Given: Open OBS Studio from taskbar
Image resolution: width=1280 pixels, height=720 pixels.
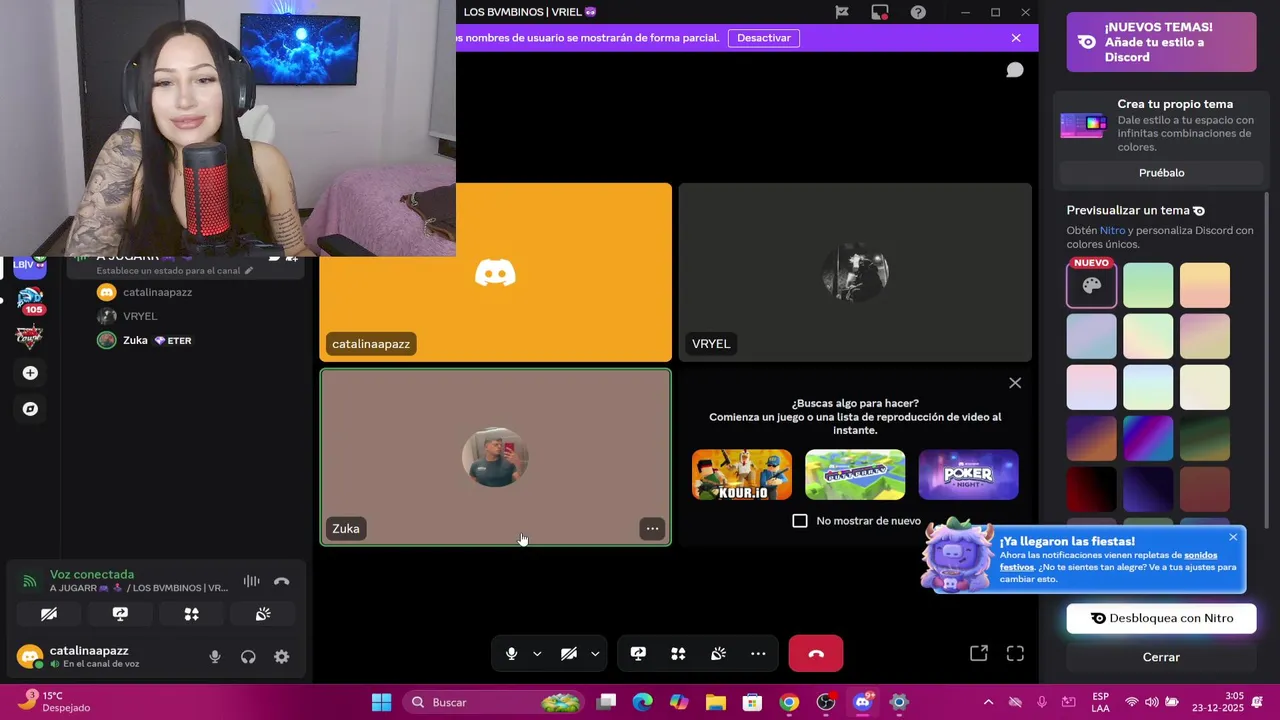Looking at the screenshot, I should point(826,702).
